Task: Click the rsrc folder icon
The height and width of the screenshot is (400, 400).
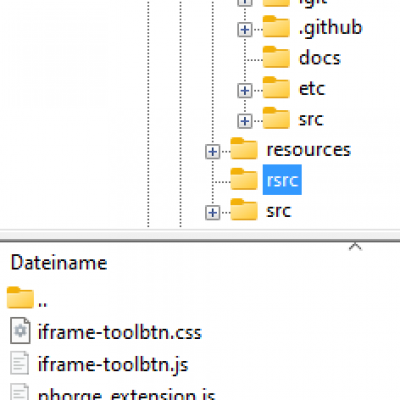Action: 244,179
